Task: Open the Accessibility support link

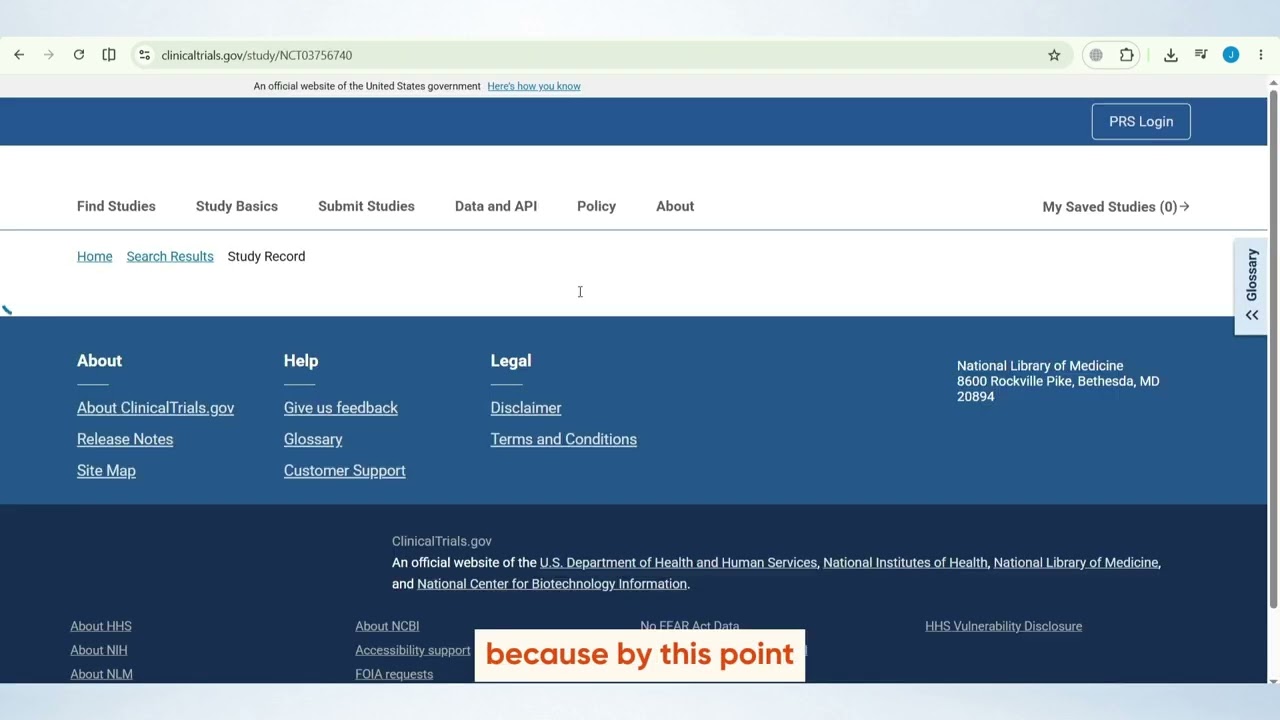Action: point(413,650)
